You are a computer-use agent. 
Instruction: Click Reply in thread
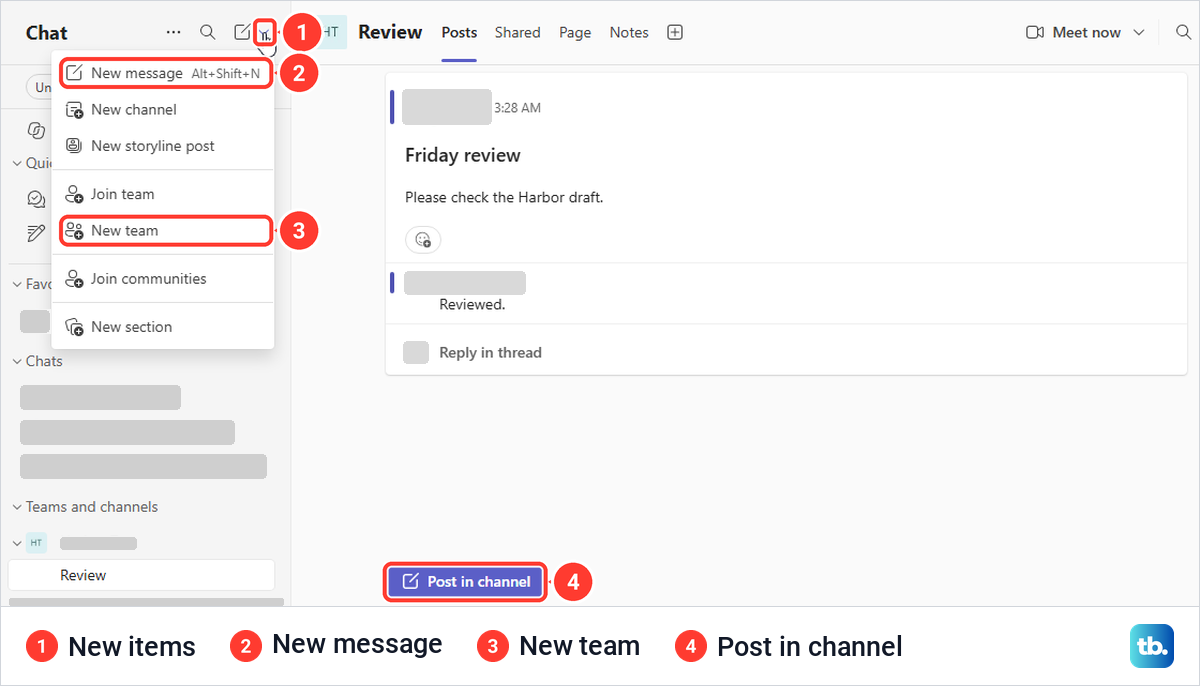490,352
